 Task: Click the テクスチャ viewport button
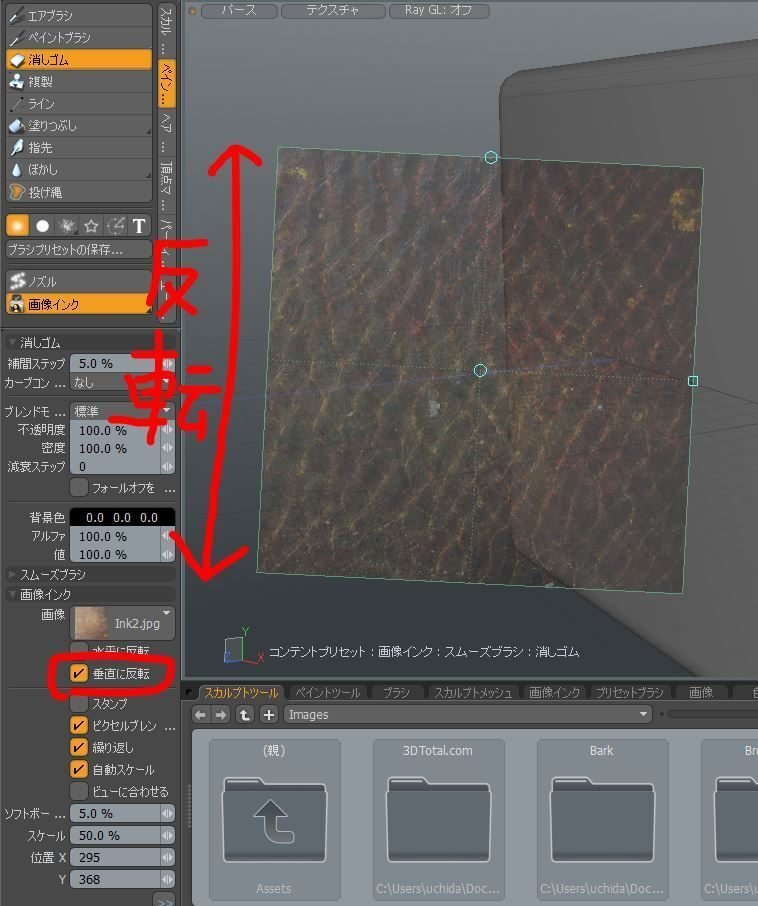pos(333,10)
